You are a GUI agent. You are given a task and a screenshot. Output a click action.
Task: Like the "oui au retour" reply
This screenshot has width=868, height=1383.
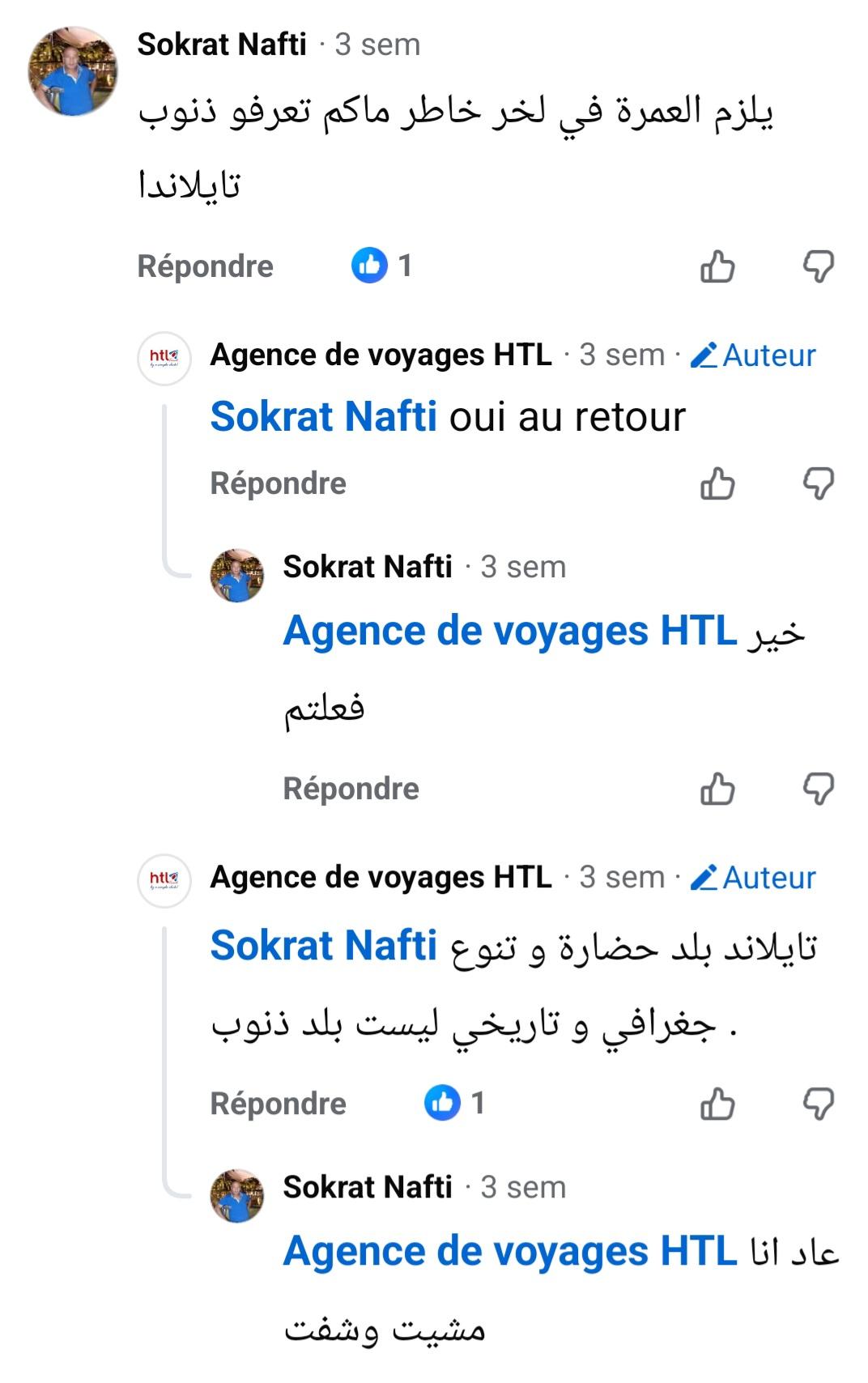click(x=717, y=483)
